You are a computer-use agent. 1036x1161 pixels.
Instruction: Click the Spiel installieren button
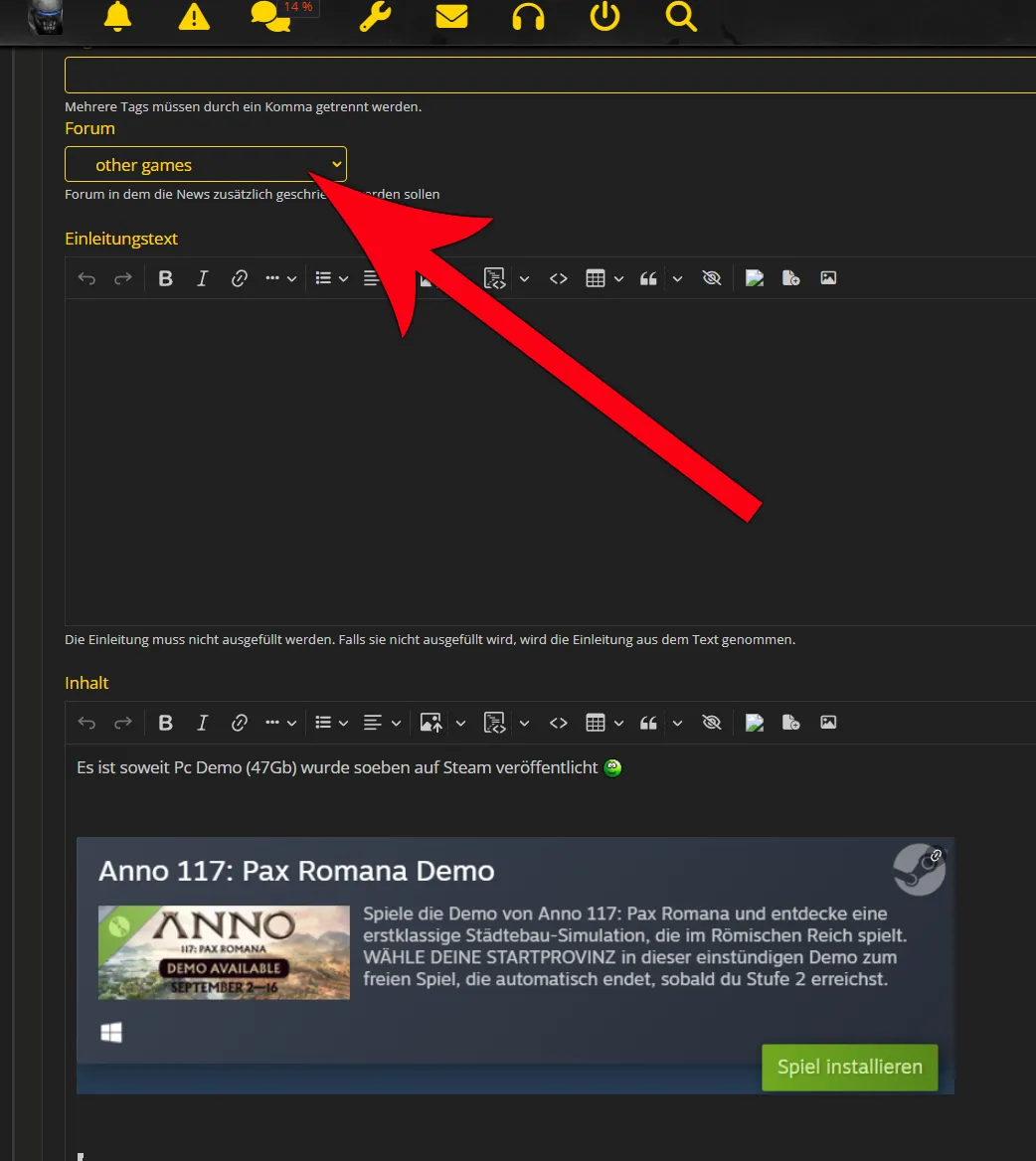click(849, 1068)
